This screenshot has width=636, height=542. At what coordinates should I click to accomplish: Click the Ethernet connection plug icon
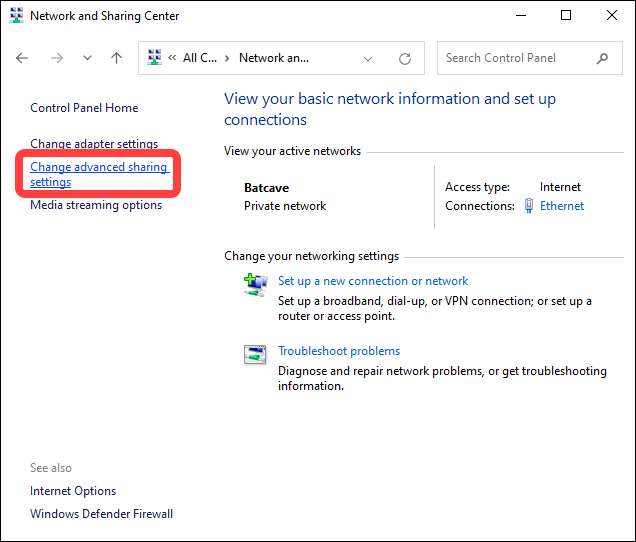pyautogui.click(x=527, y=206)
